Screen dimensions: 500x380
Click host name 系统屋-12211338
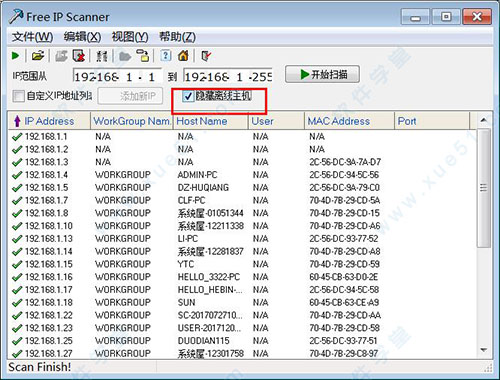coord(210,226)
